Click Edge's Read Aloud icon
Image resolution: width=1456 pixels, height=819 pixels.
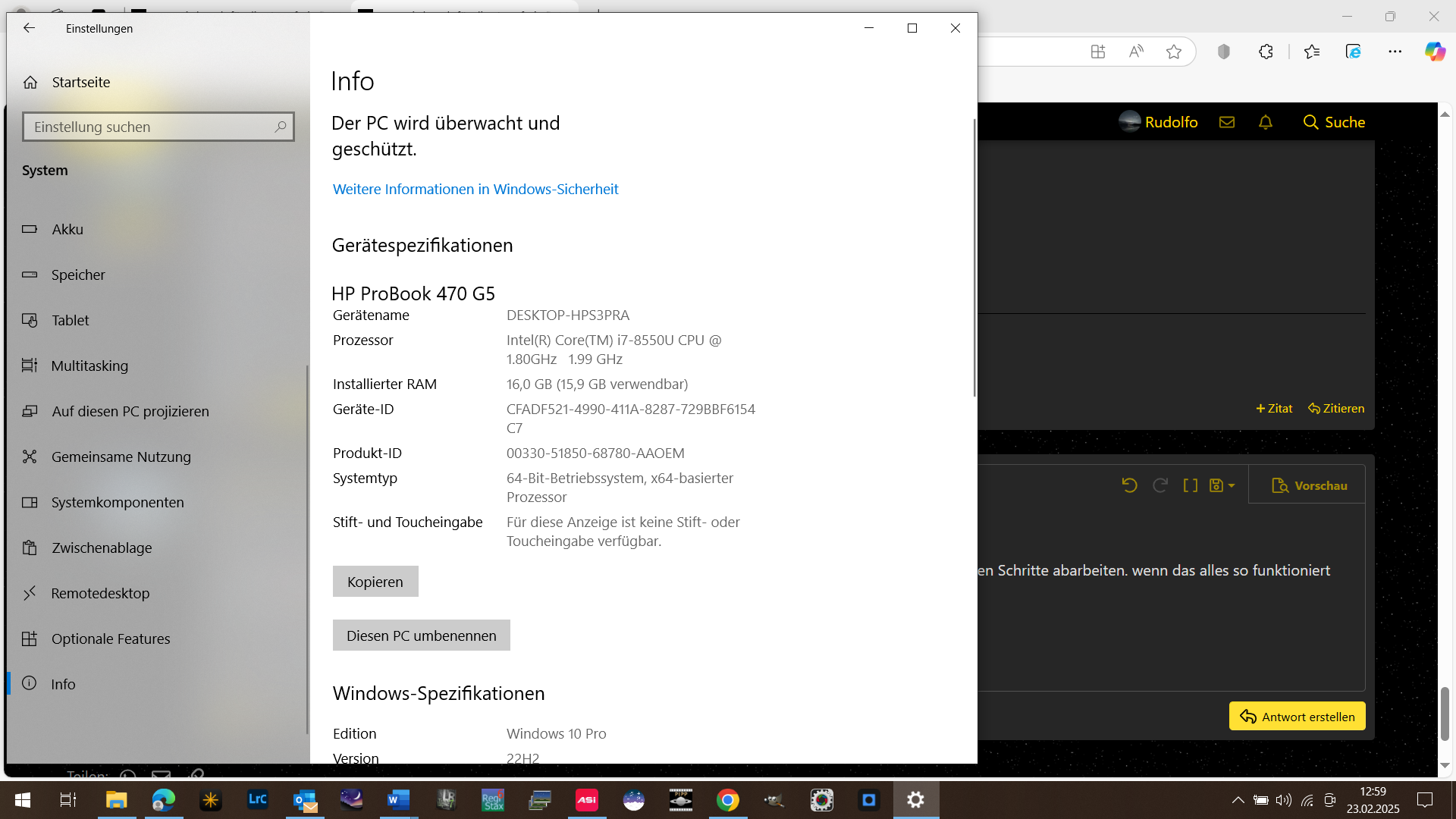pyautogui.click(x=1136, y=52)
